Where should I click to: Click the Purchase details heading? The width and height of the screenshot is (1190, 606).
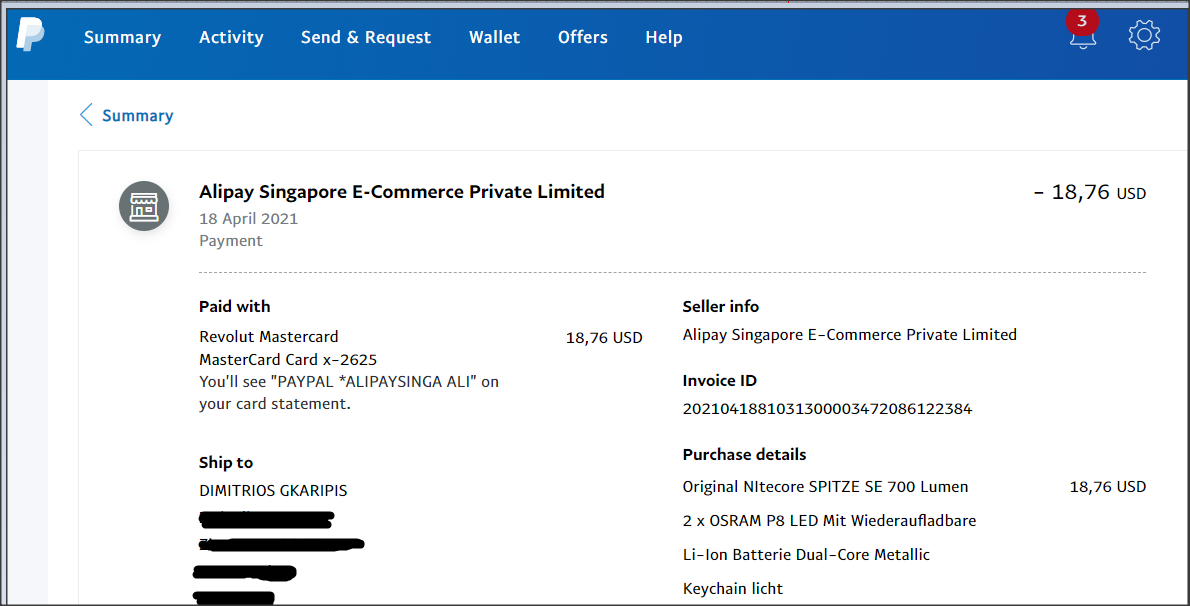[744, 455]
